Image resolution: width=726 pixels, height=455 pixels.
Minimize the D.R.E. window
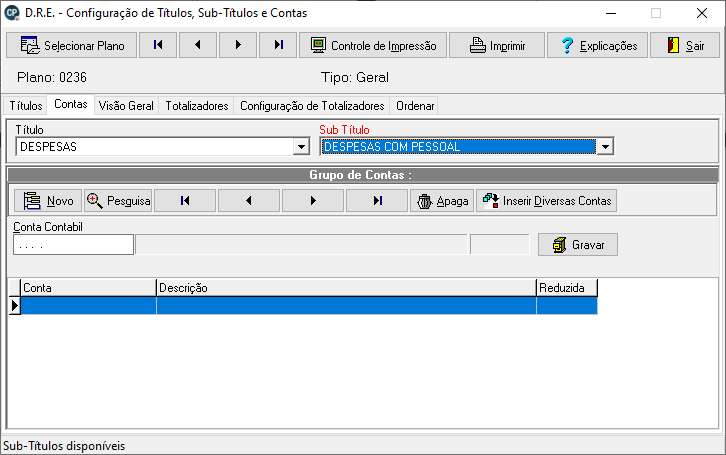[x=611, y=13]
